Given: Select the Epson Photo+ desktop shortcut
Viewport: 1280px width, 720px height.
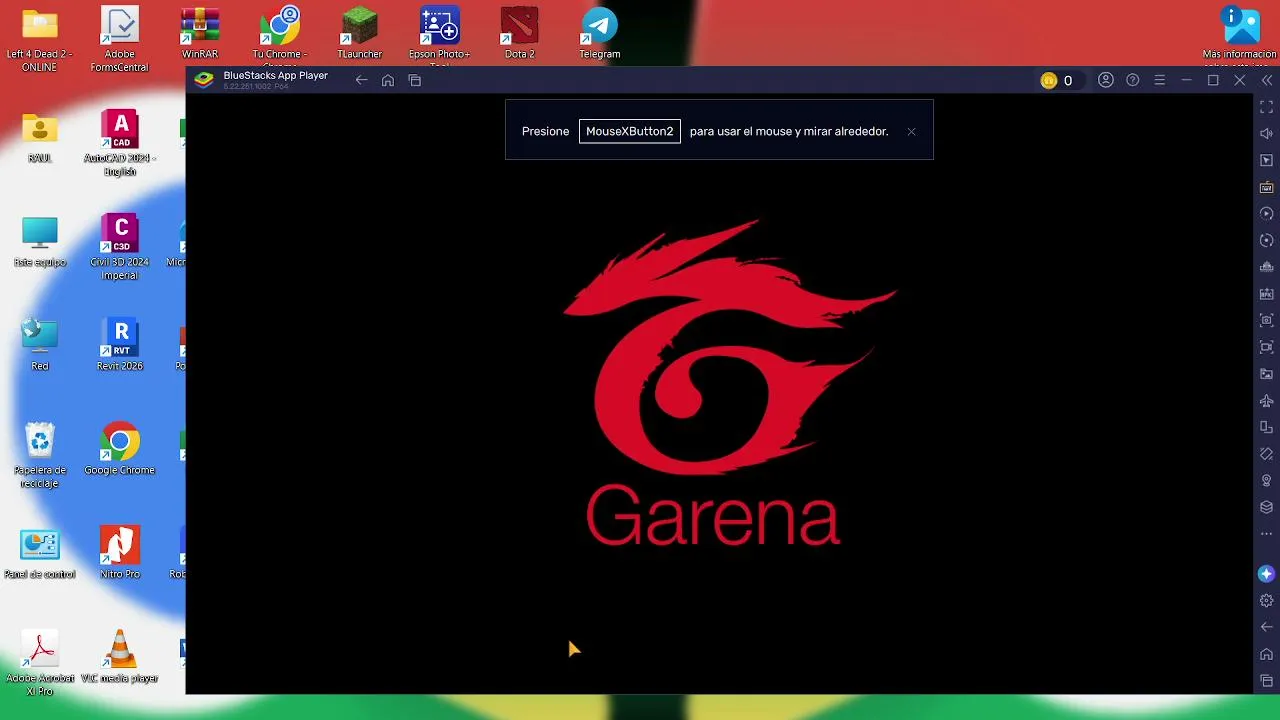Looking at the screenshot, I should click(440, 38).
